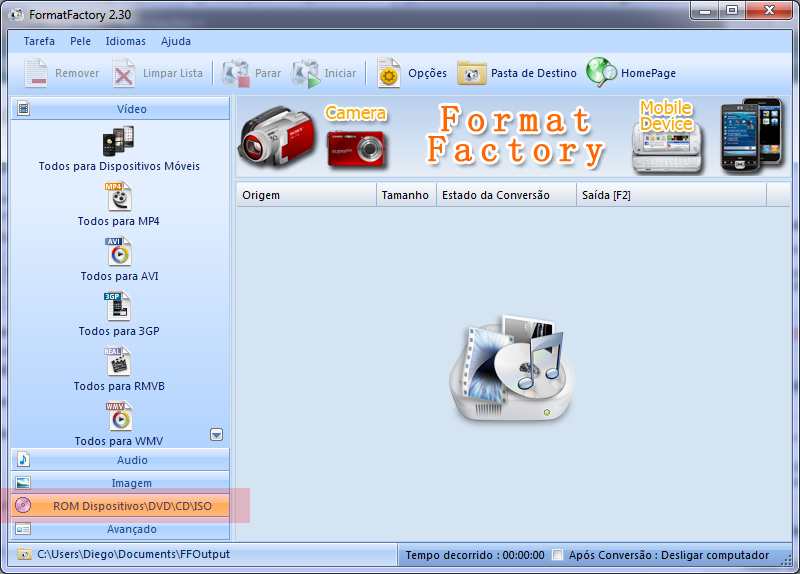Open Todos para Dispositivos Móveis converter

click(x=119, y=141)
